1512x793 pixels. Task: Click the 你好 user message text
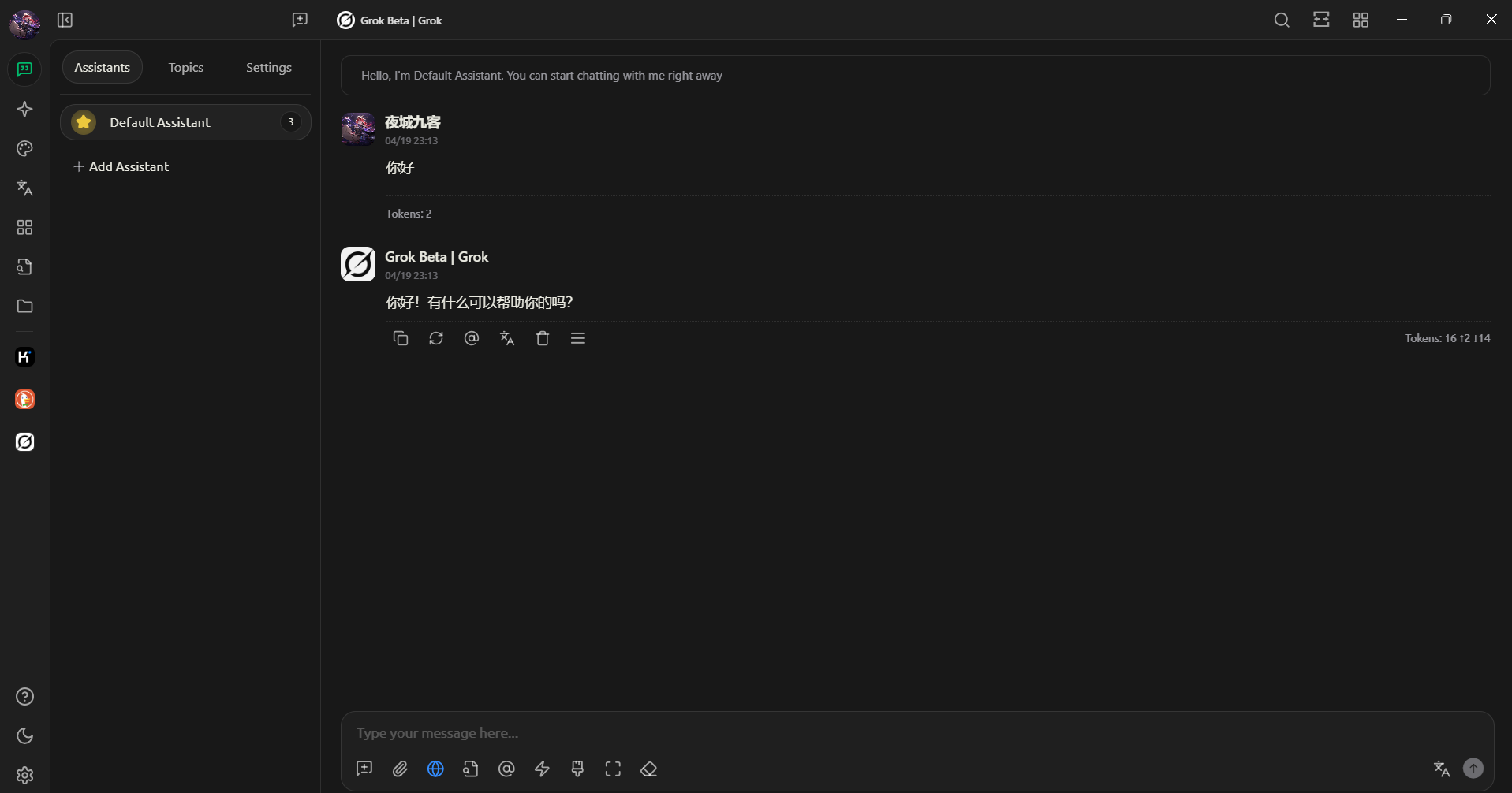pos(400,168)
